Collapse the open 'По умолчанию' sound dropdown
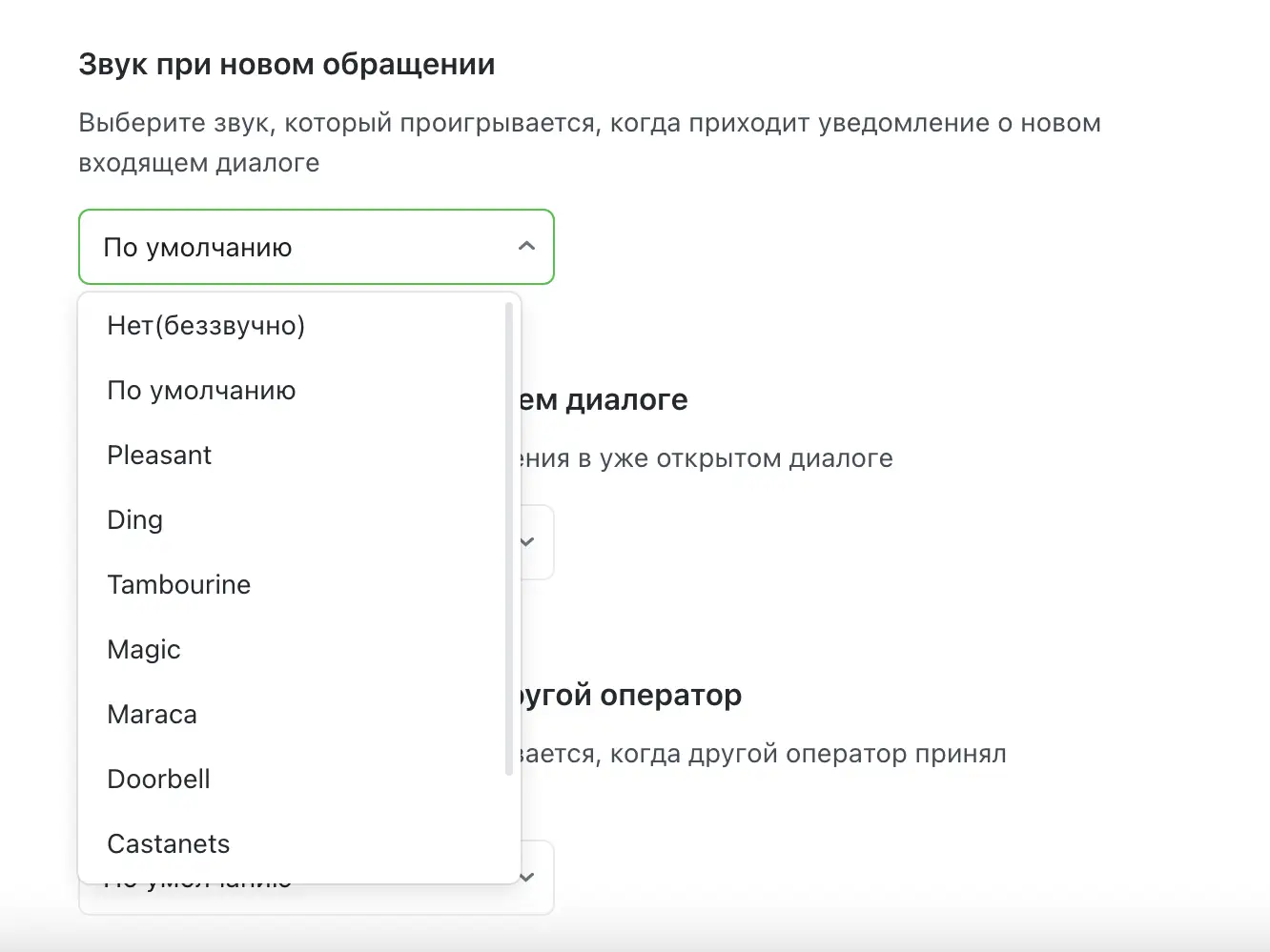The image size is (1270, 952). (316, 247)
